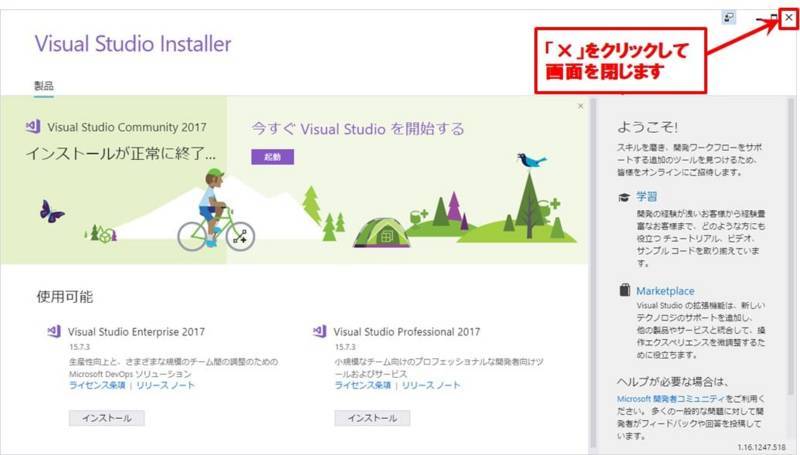Click the shopping bag icon beside Marketplace
Viewport: 800px width, 455px height.
624,290
